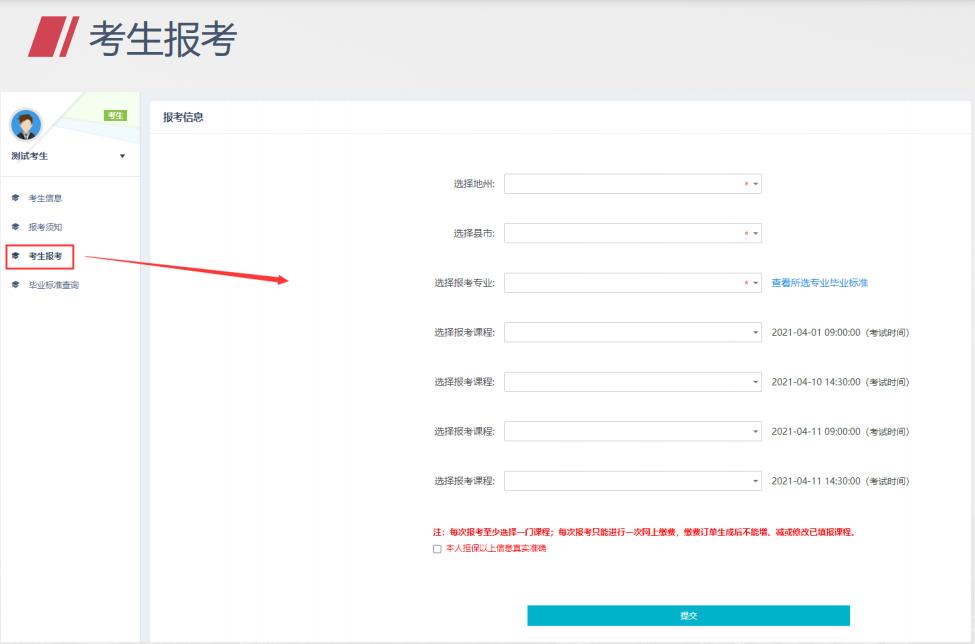Open the 选择报考专业 dropdown
Viewport: 975px width, 644px height.
(x=632, y=283)
